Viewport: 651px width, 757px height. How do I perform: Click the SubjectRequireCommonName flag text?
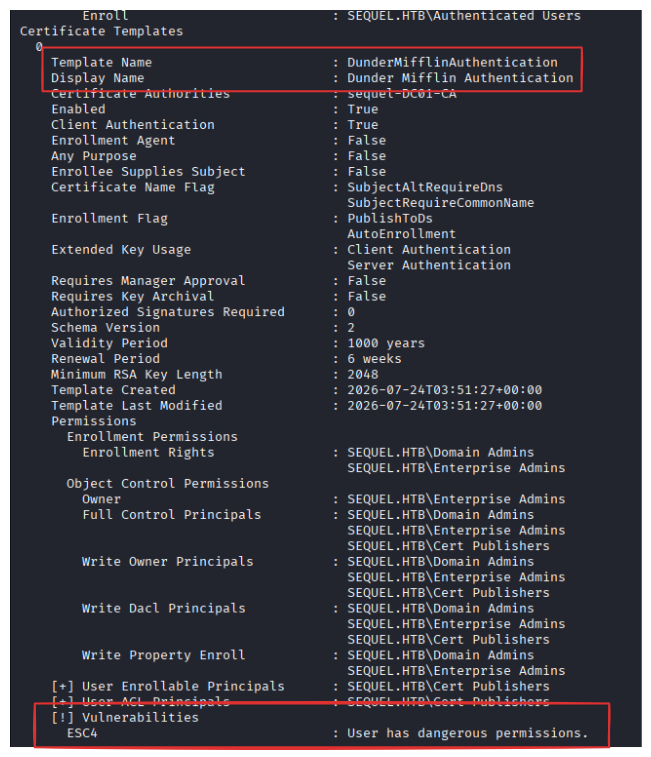[440, 203]
